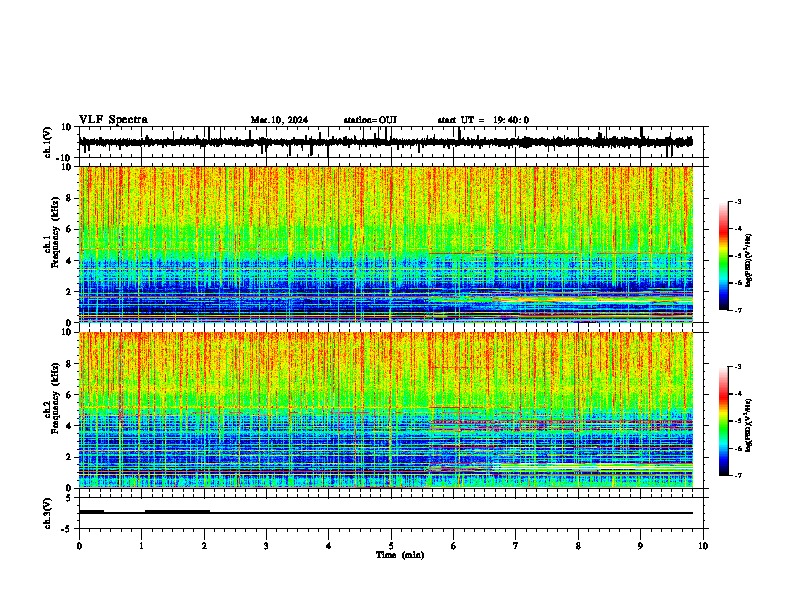Screen dimensions: 792x612
Task: Click the "-4" label on ch.2 colorbar
Action: coord(737,394)
